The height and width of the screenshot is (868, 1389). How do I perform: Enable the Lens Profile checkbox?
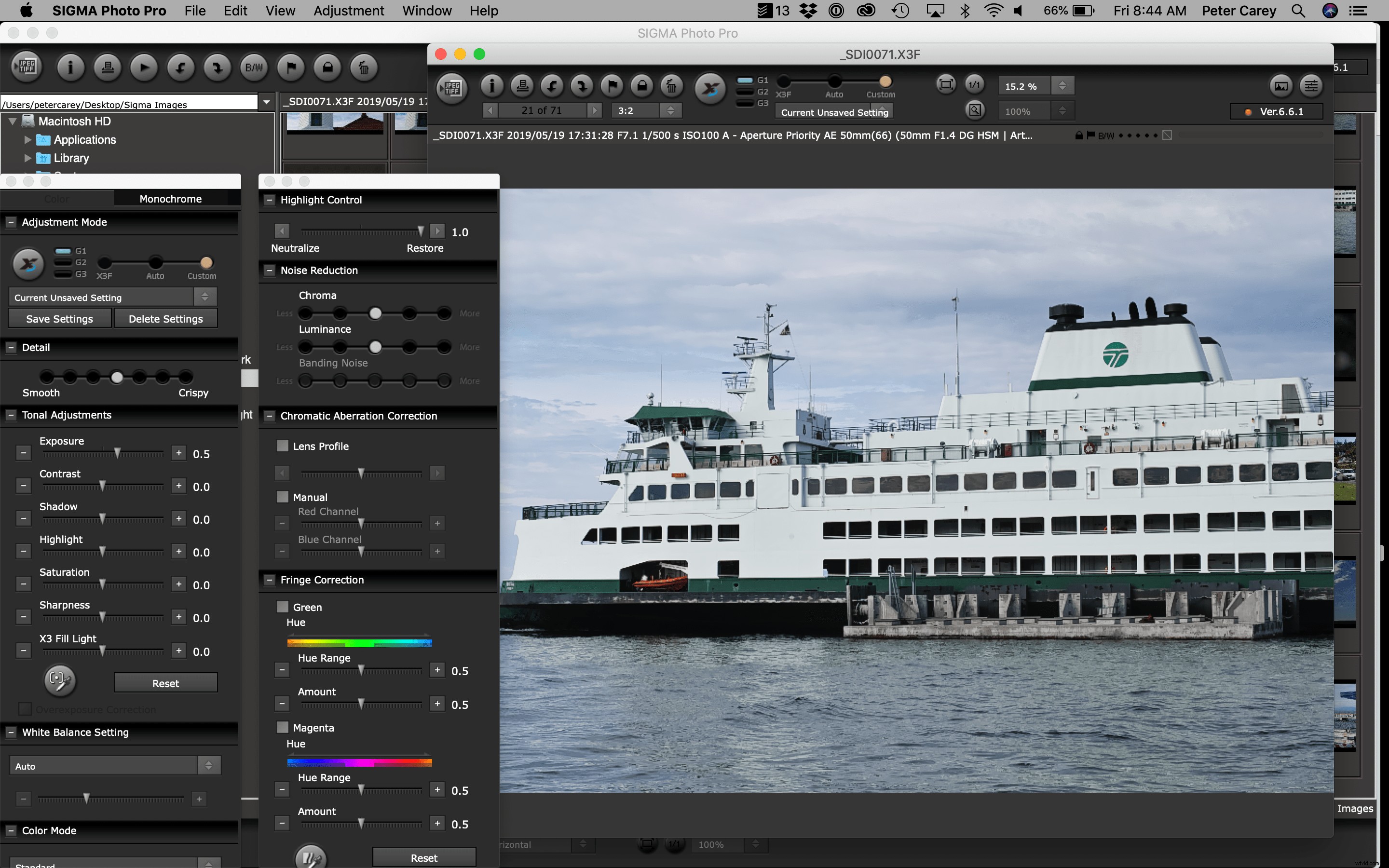click(x=283, y=446)
